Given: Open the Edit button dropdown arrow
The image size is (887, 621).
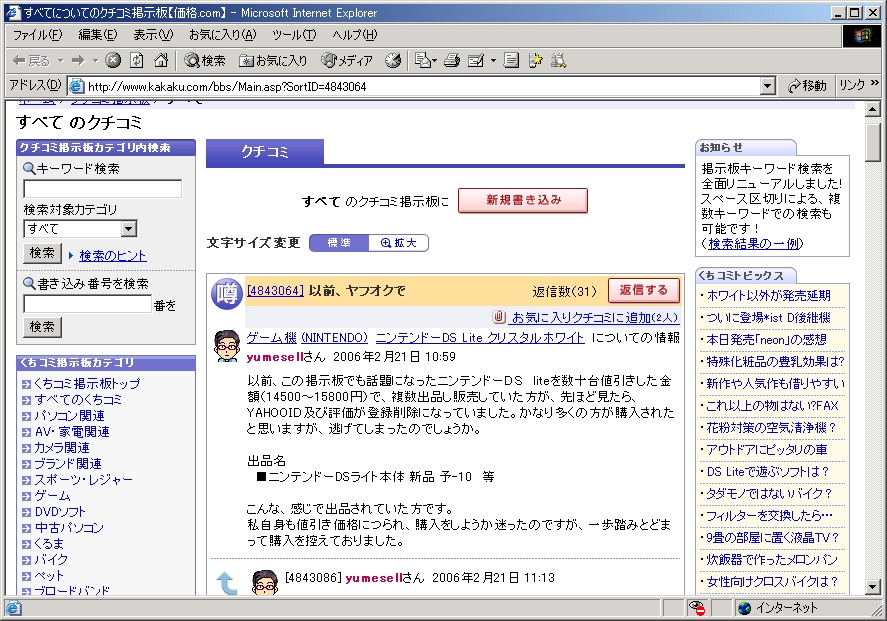Looking at the screenshot, I should click(493, 61).
